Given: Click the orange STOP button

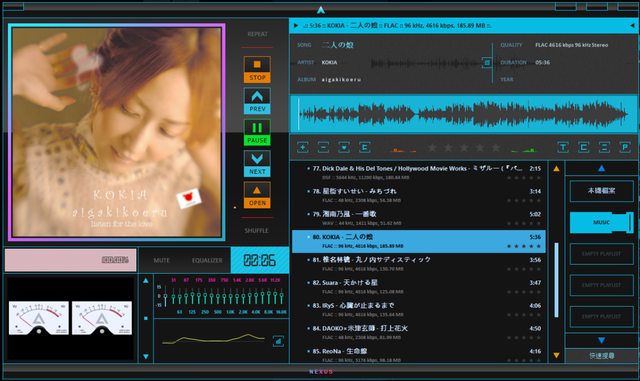Looking at the screenshot, I should pos(257,69).
